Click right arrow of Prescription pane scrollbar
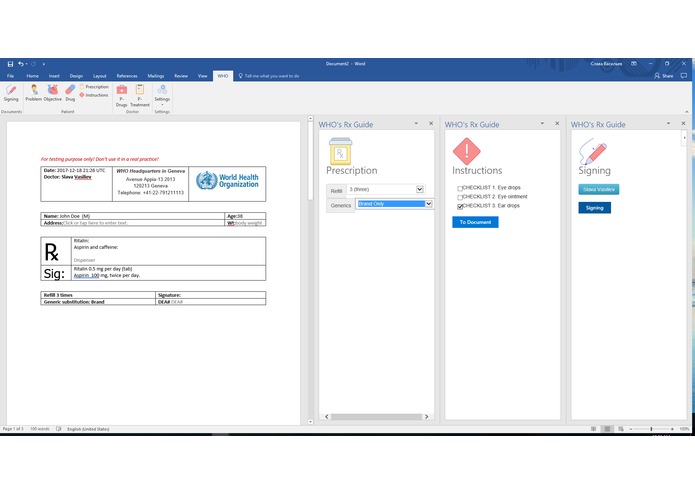The image size is (695, 494). point(426,416)
